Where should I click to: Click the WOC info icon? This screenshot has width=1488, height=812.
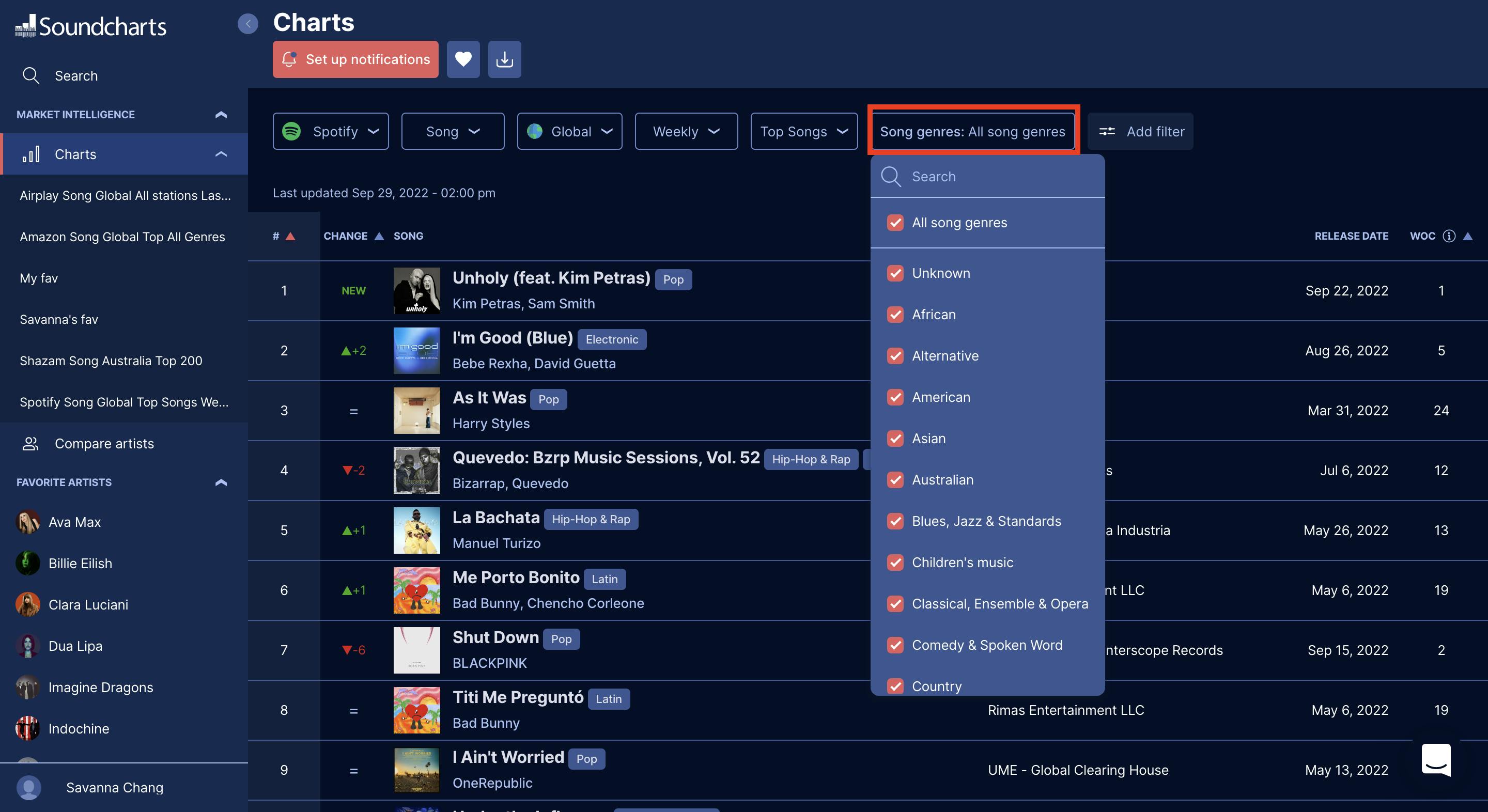(x=1448, y=236)
